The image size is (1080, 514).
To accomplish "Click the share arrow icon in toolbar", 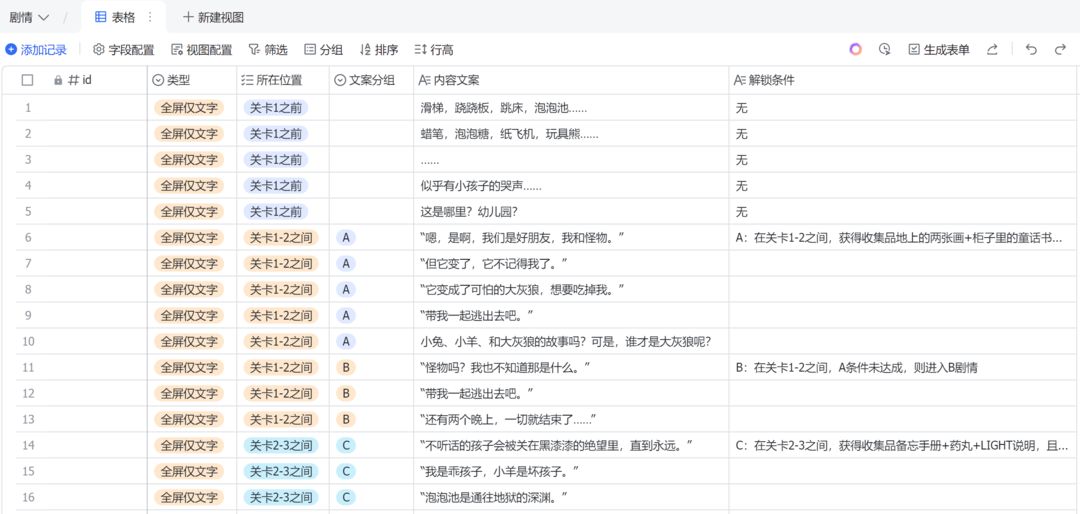I will [x=993, y=50].
